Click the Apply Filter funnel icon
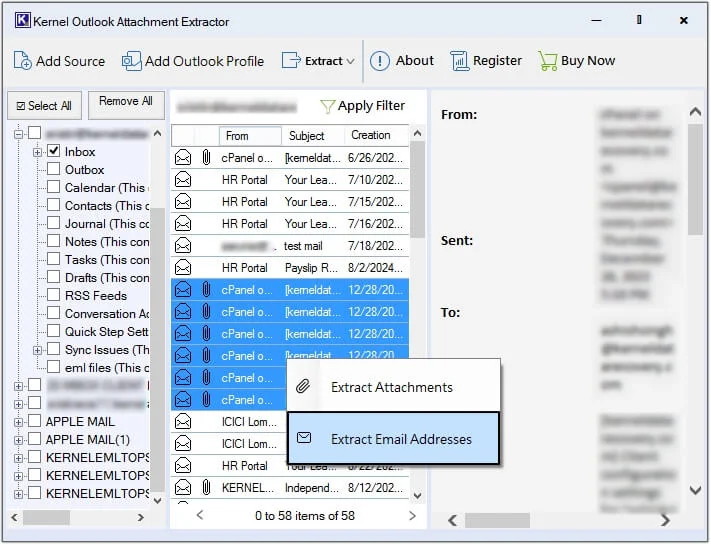Screen dimensions: 711x545 click(327, 107)
